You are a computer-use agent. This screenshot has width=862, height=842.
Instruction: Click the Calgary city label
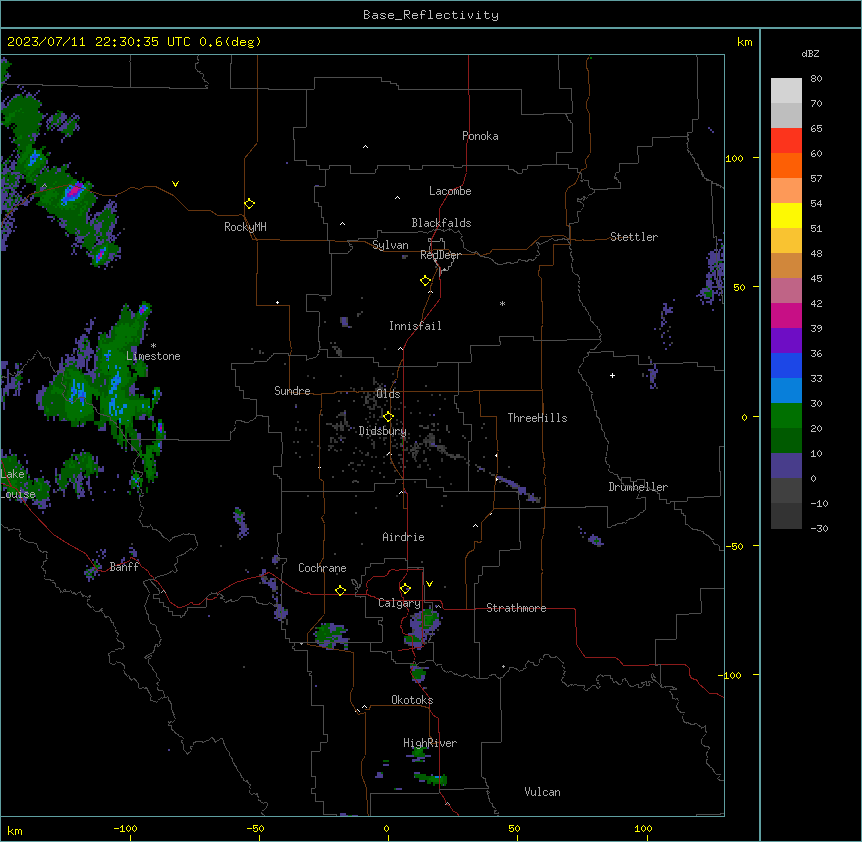point(399,603)
